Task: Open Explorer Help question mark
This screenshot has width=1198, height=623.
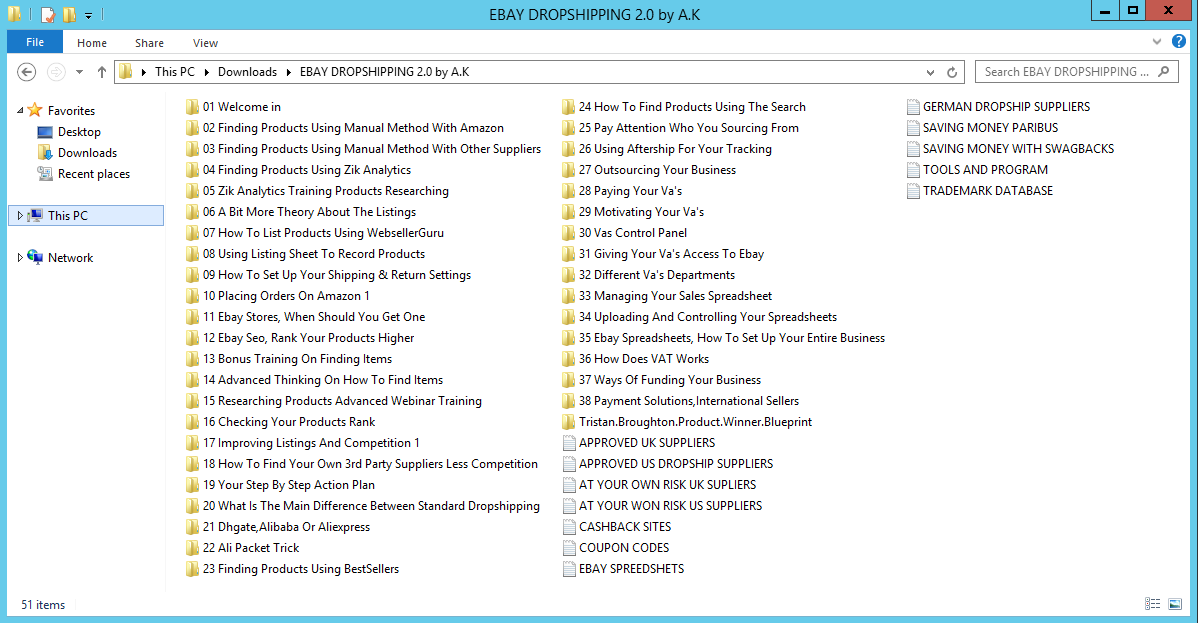Action: [1179, 41]
